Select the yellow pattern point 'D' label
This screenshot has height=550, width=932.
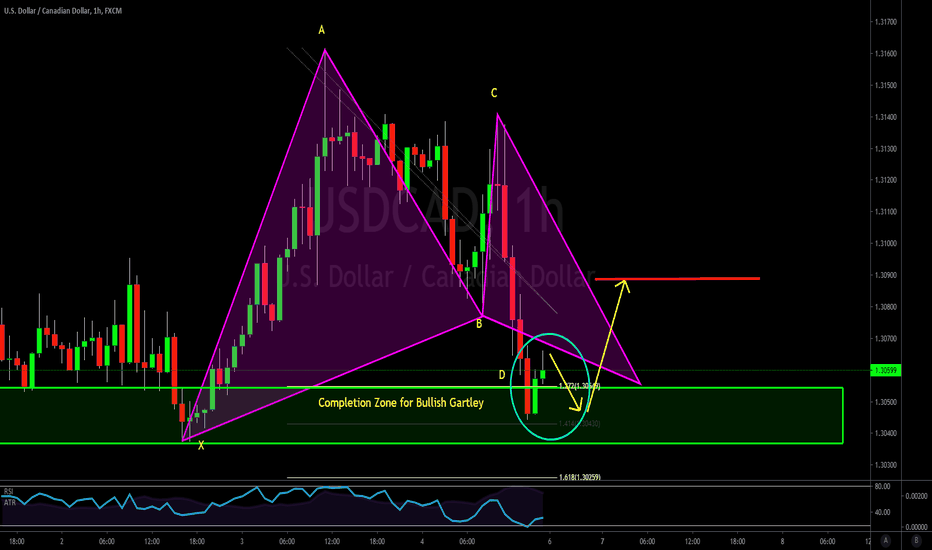502,375
